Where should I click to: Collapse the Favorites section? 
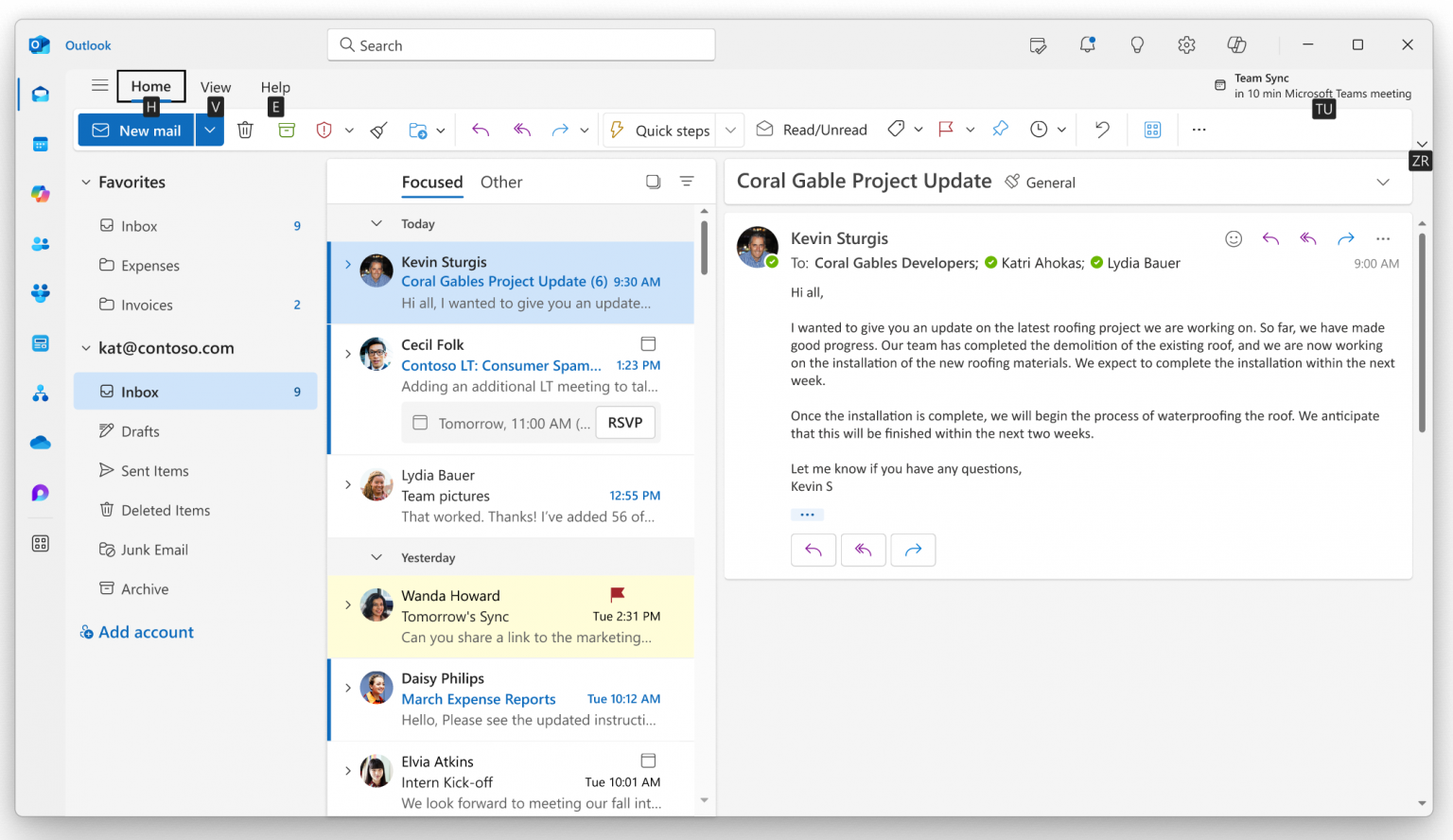pos(86,182)
